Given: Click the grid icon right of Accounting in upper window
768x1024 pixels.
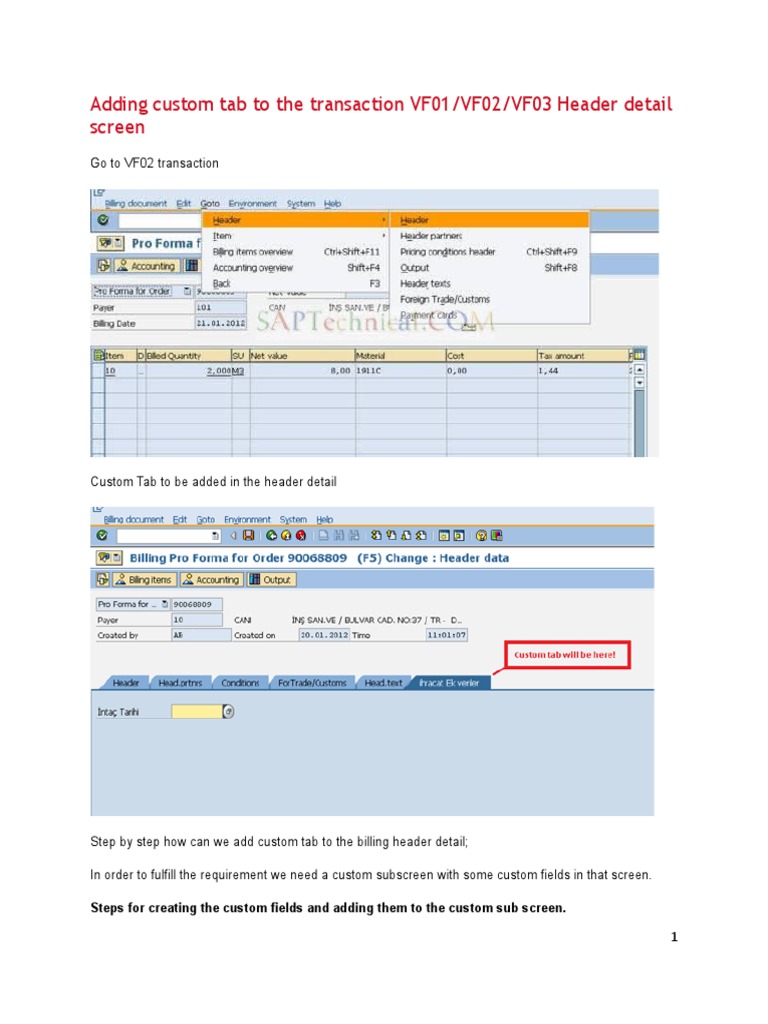Looking at the screenshot, I should 191,266.
